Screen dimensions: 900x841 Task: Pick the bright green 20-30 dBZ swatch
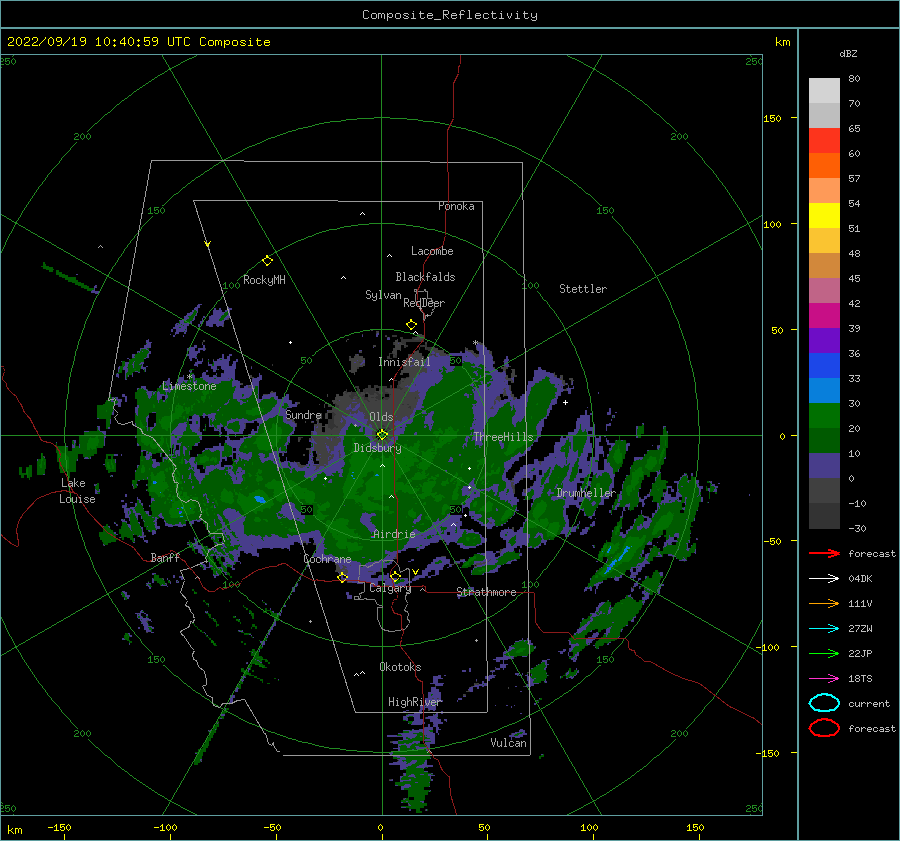[824, 416]
